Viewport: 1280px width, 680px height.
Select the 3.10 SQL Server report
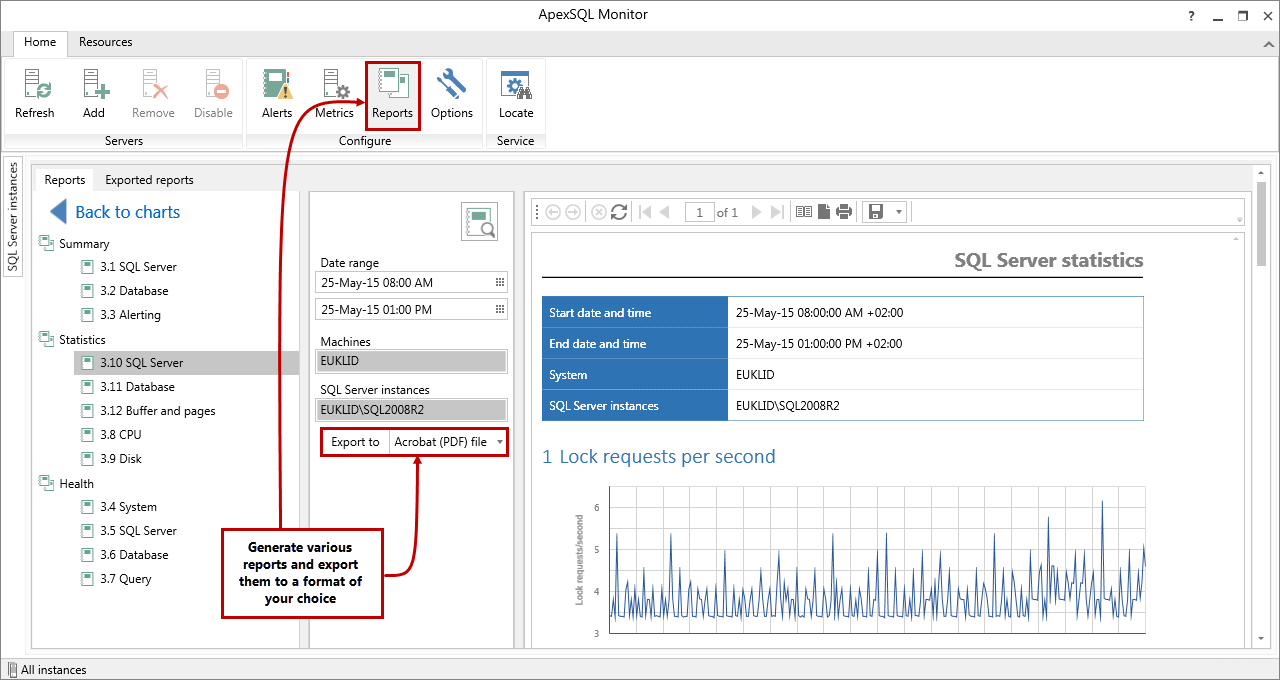coord(186,363)
